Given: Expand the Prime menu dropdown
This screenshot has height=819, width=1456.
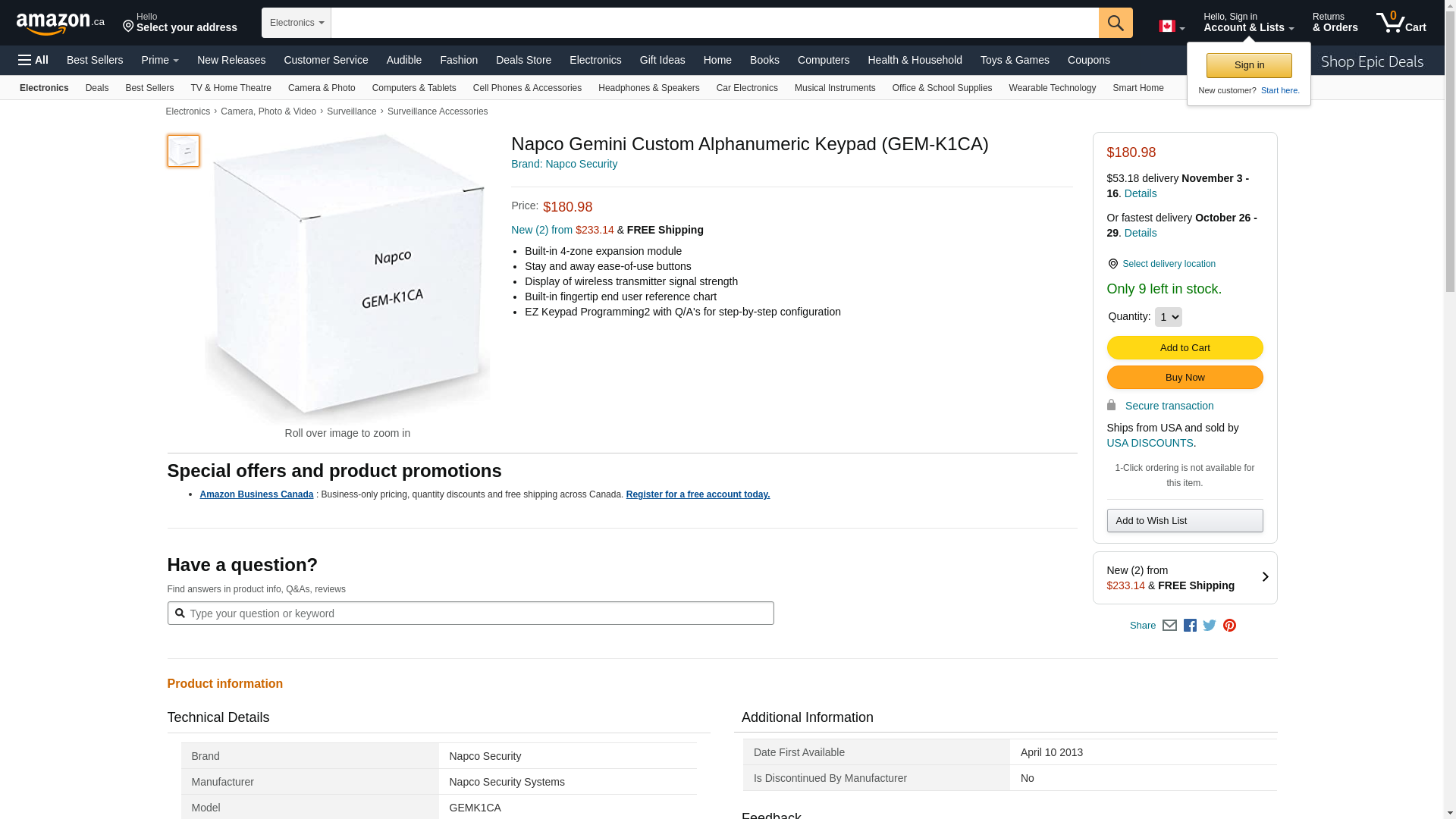Looking at the screenshot, I should click(x=160, y=60).
